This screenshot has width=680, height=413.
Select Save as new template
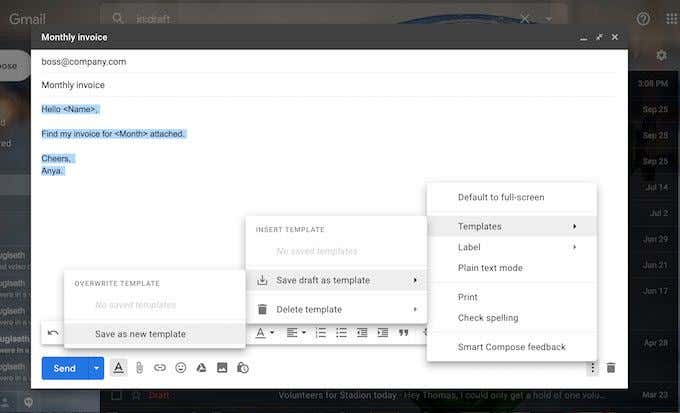(140, 334)
